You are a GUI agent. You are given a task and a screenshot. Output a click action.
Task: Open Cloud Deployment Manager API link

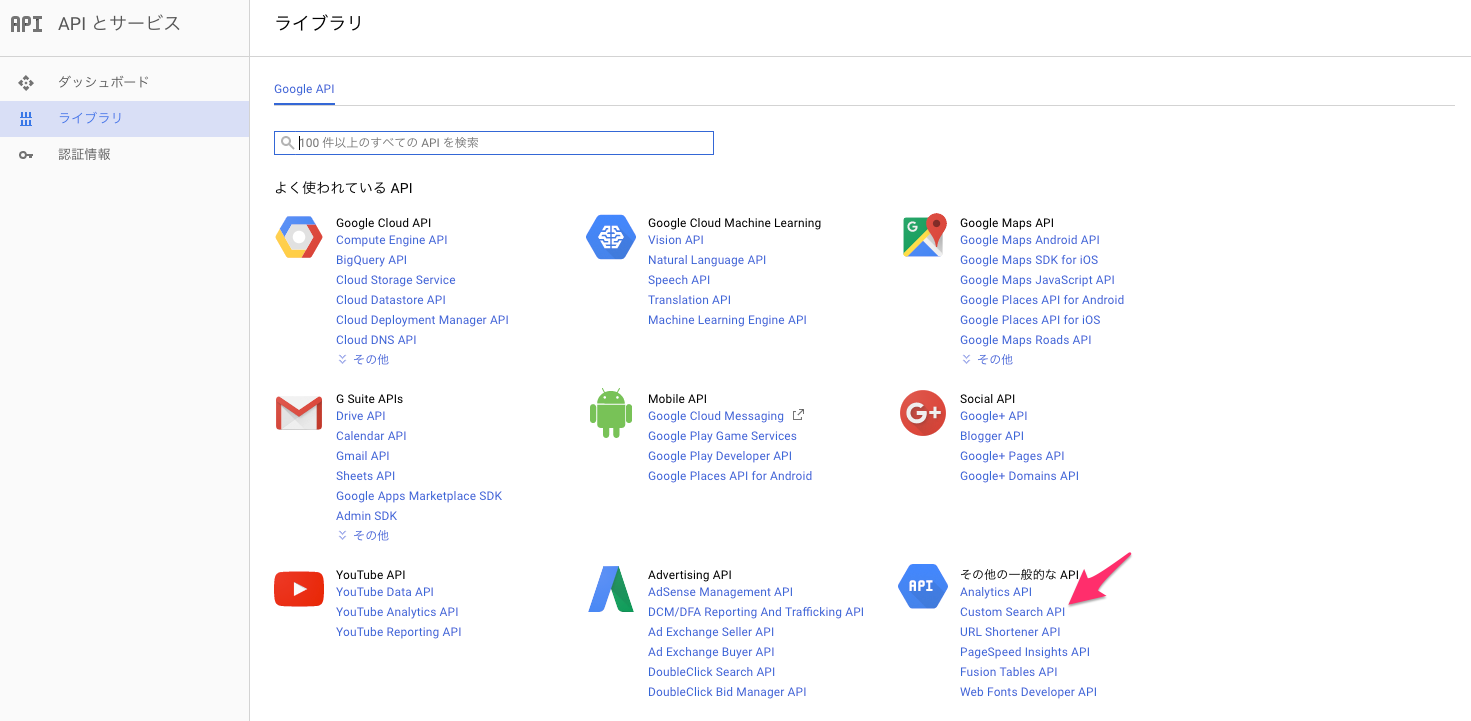tap(422, 320)
